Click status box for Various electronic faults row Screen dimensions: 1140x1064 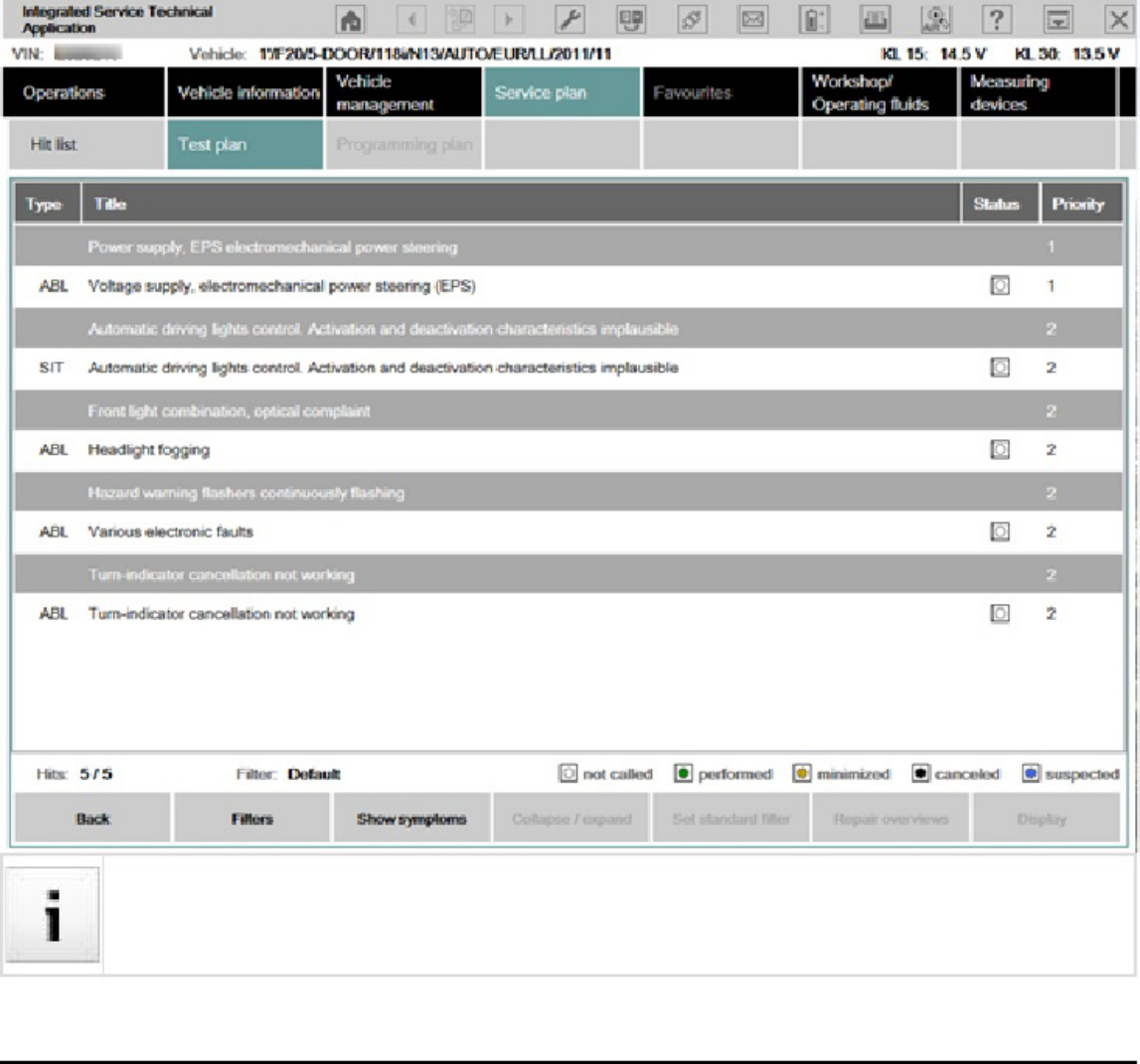coord(1000,532)
